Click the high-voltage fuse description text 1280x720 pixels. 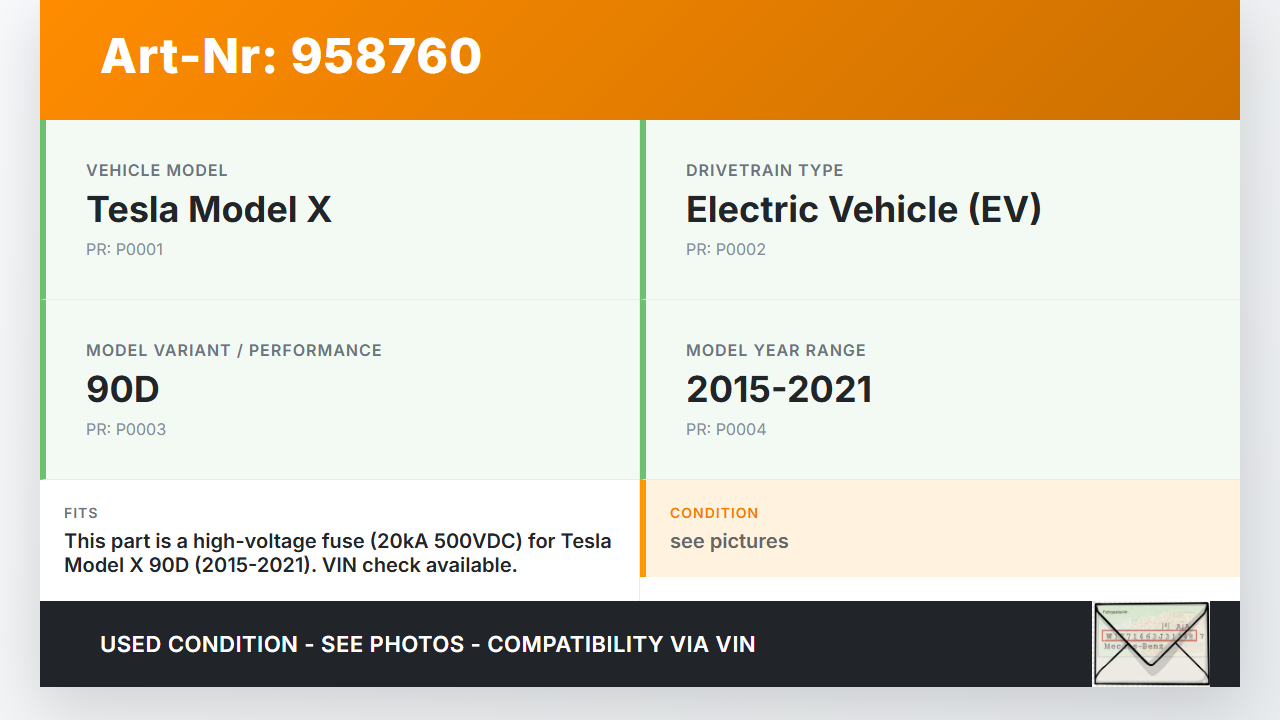click(338, 553)
